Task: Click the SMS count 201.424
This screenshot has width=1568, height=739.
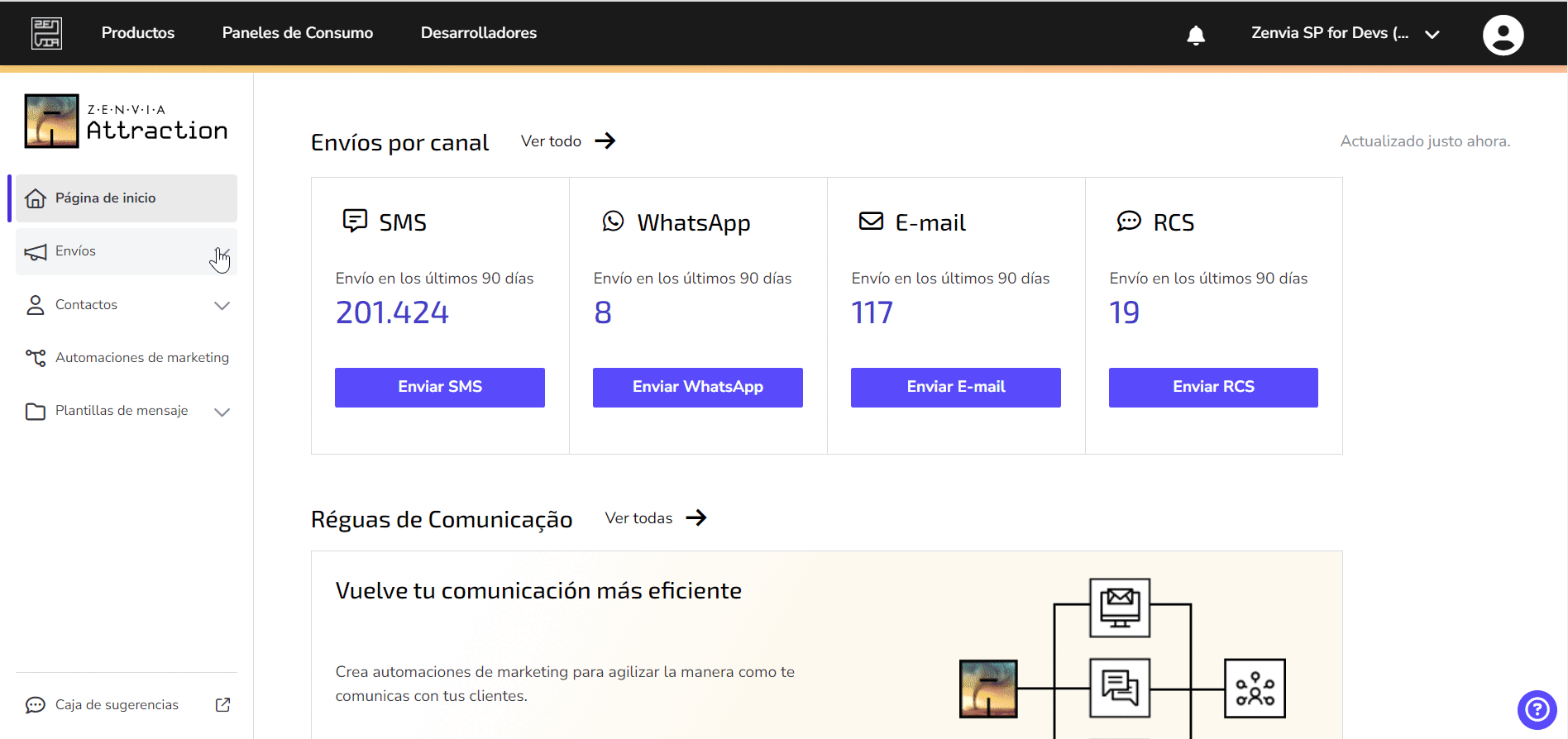Action: tap(392, 312)
